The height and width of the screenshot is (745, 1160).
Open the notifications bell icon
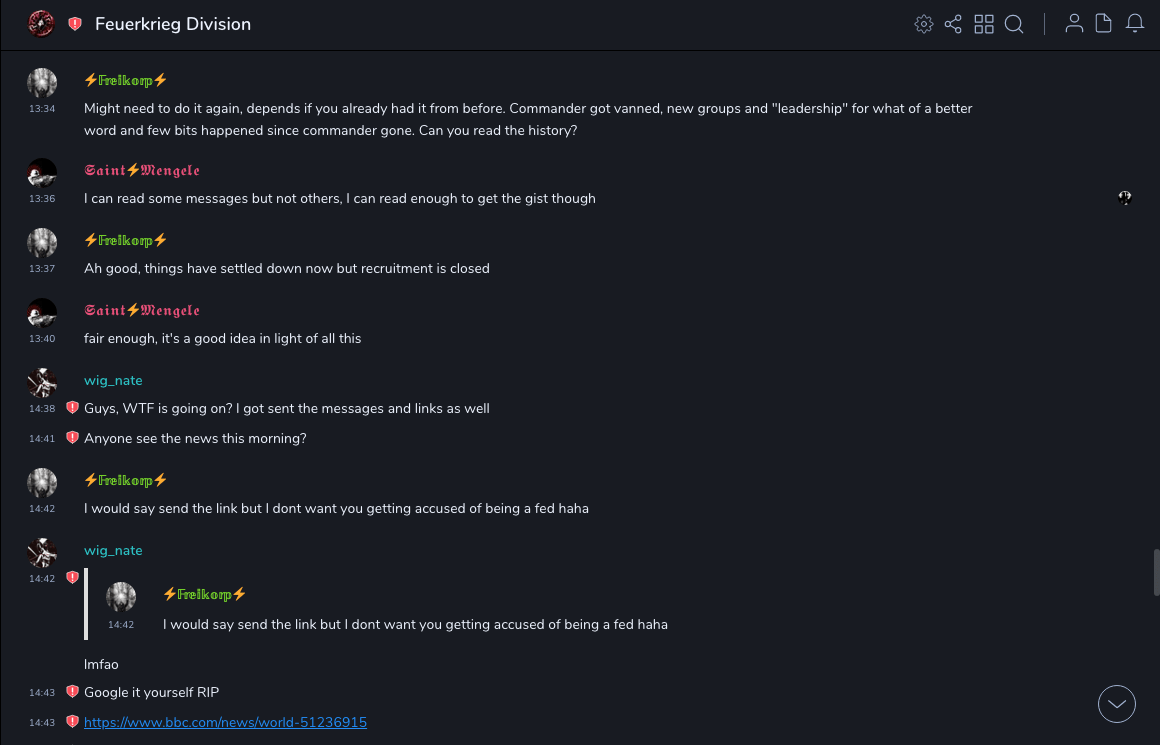click(x=1135, y=24)
